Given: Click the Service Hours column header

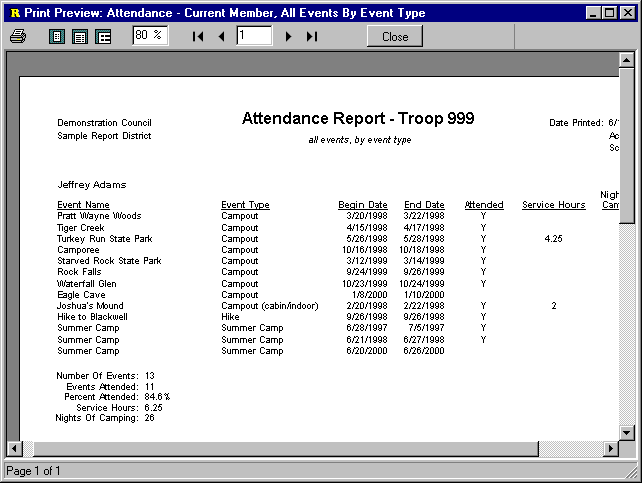Looking at the screenshot, I should tap(554, 205).
